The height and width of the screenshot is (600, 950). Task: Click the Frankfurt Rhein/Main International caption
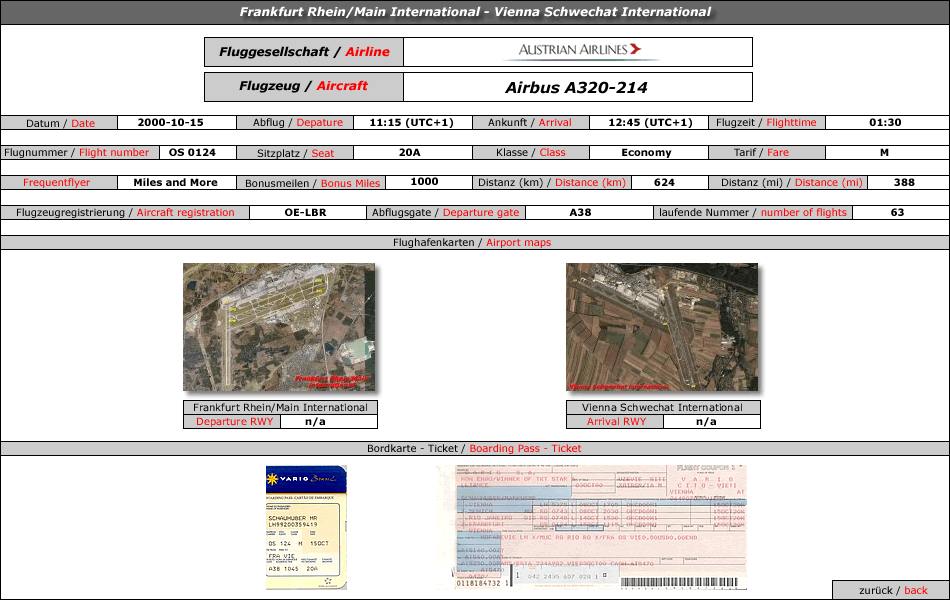[281, 407]
